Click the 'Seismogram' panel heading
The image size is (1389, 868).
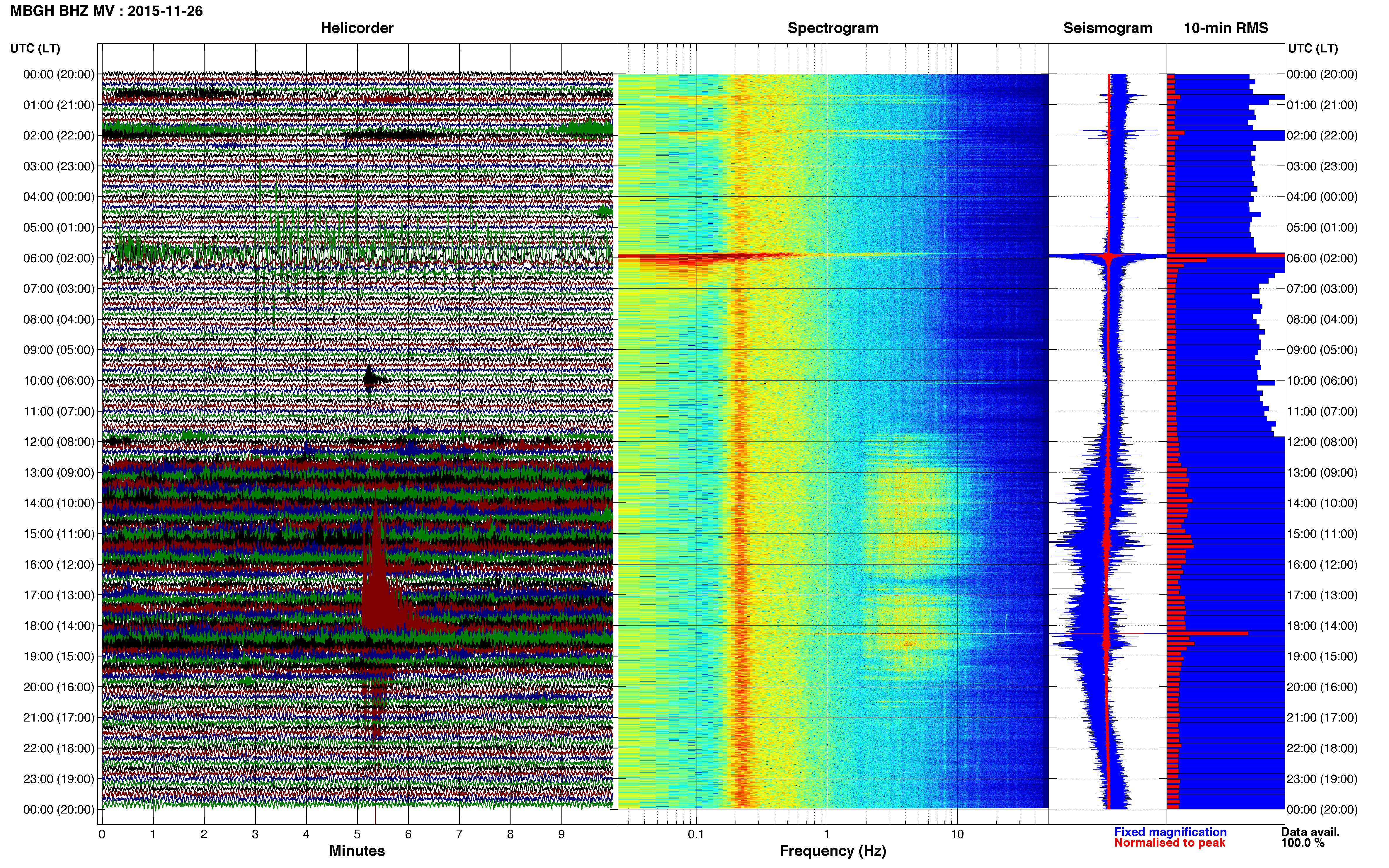[x=1108, y=28]
